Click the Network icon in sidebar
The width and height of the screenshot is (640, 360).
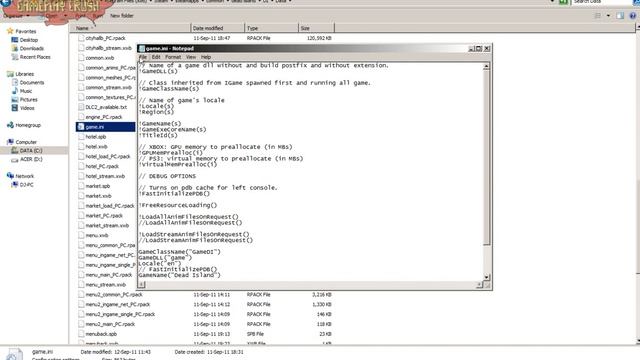click(x=10, y=176)
